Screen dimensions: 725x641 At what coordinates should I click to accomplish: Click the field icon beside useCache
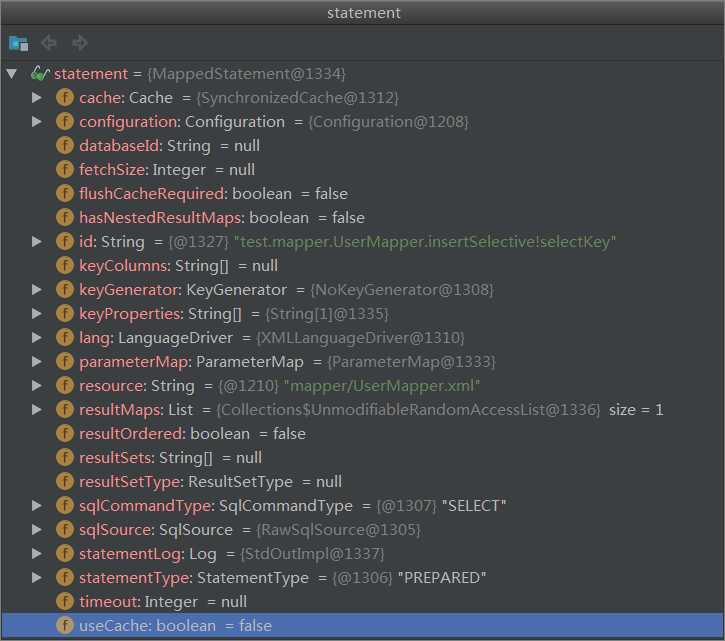65,626
